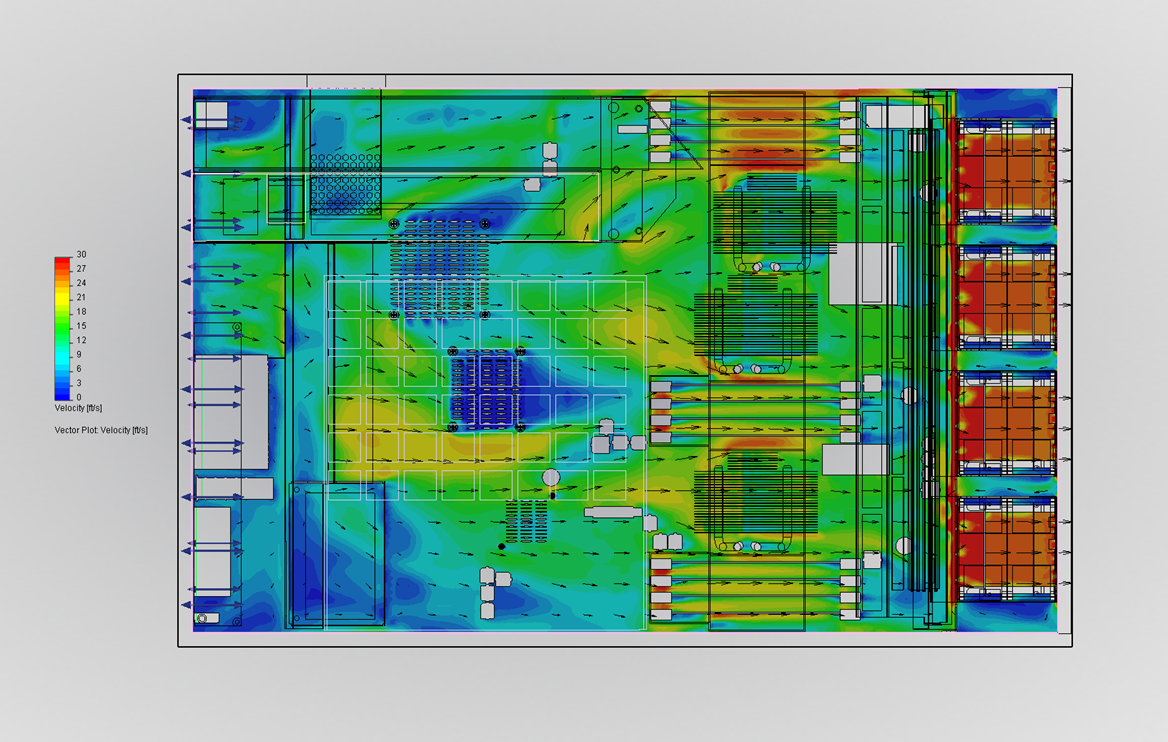This screenshot has height=742, width=1168.
Task: Select the gray circle component near bottom center
Action: click(550, 478)
